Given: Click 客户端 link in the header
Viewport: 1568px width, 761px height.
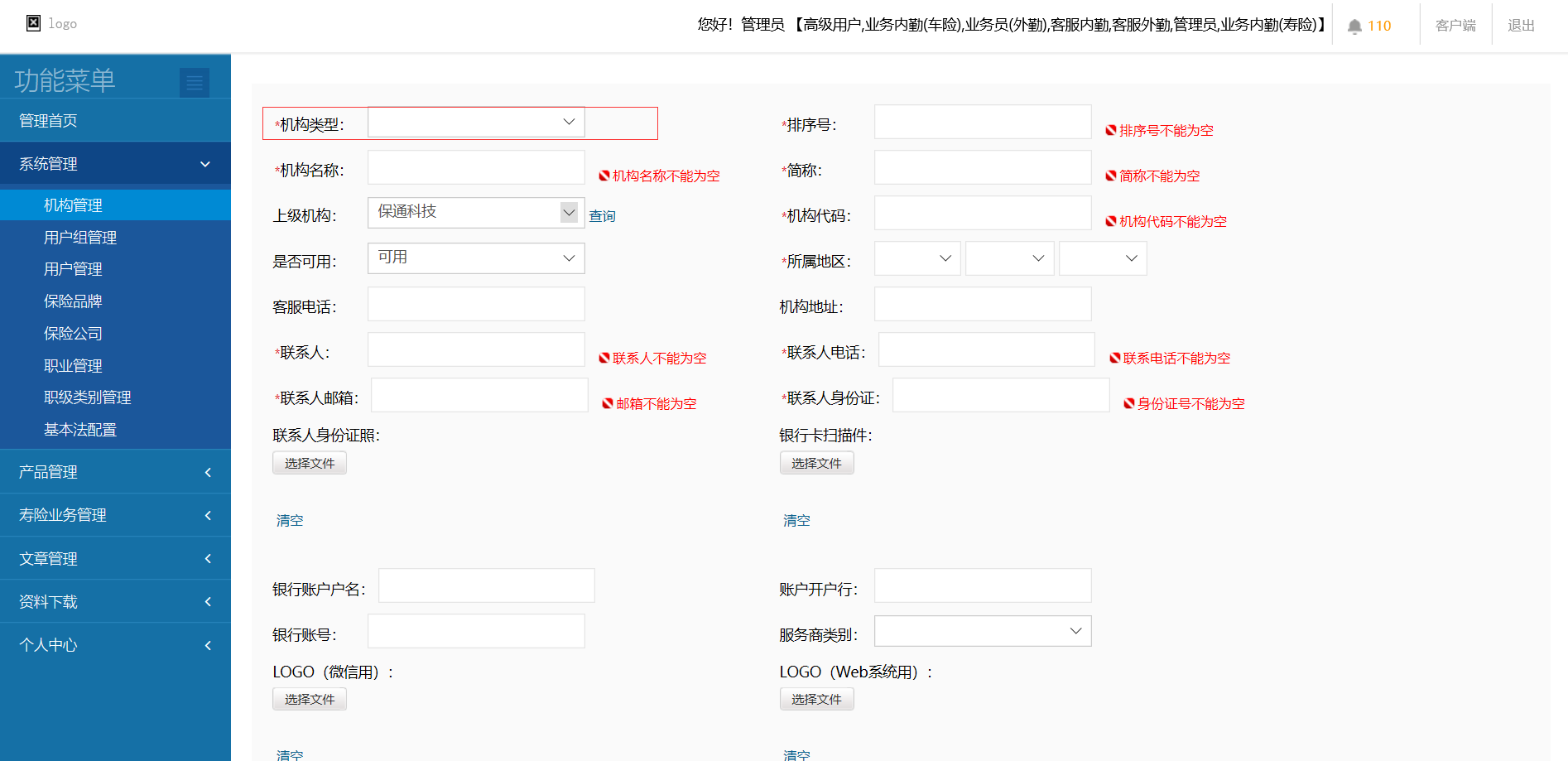Looking at the screenshot, I should click(x=1455, y=26).
